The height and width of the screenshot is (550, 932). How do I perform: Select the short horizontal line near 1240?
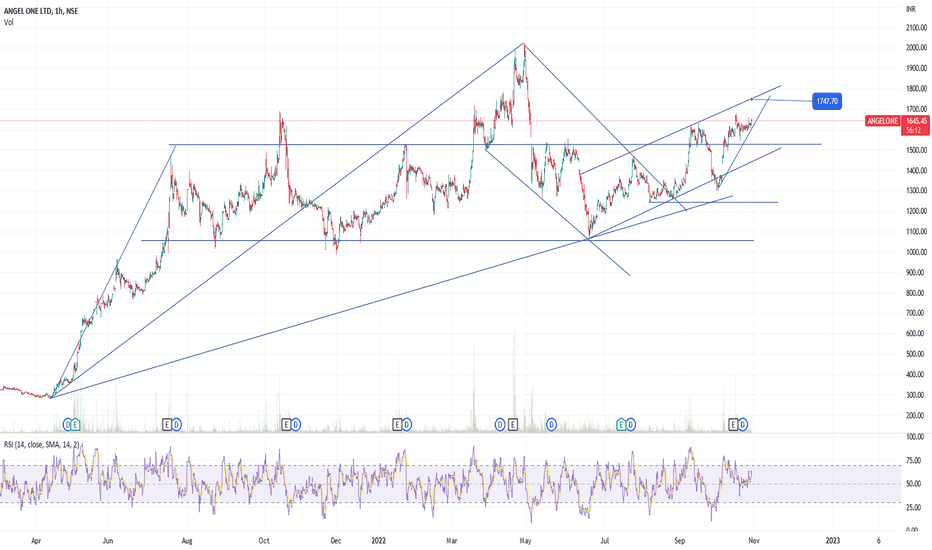point(713,202)
